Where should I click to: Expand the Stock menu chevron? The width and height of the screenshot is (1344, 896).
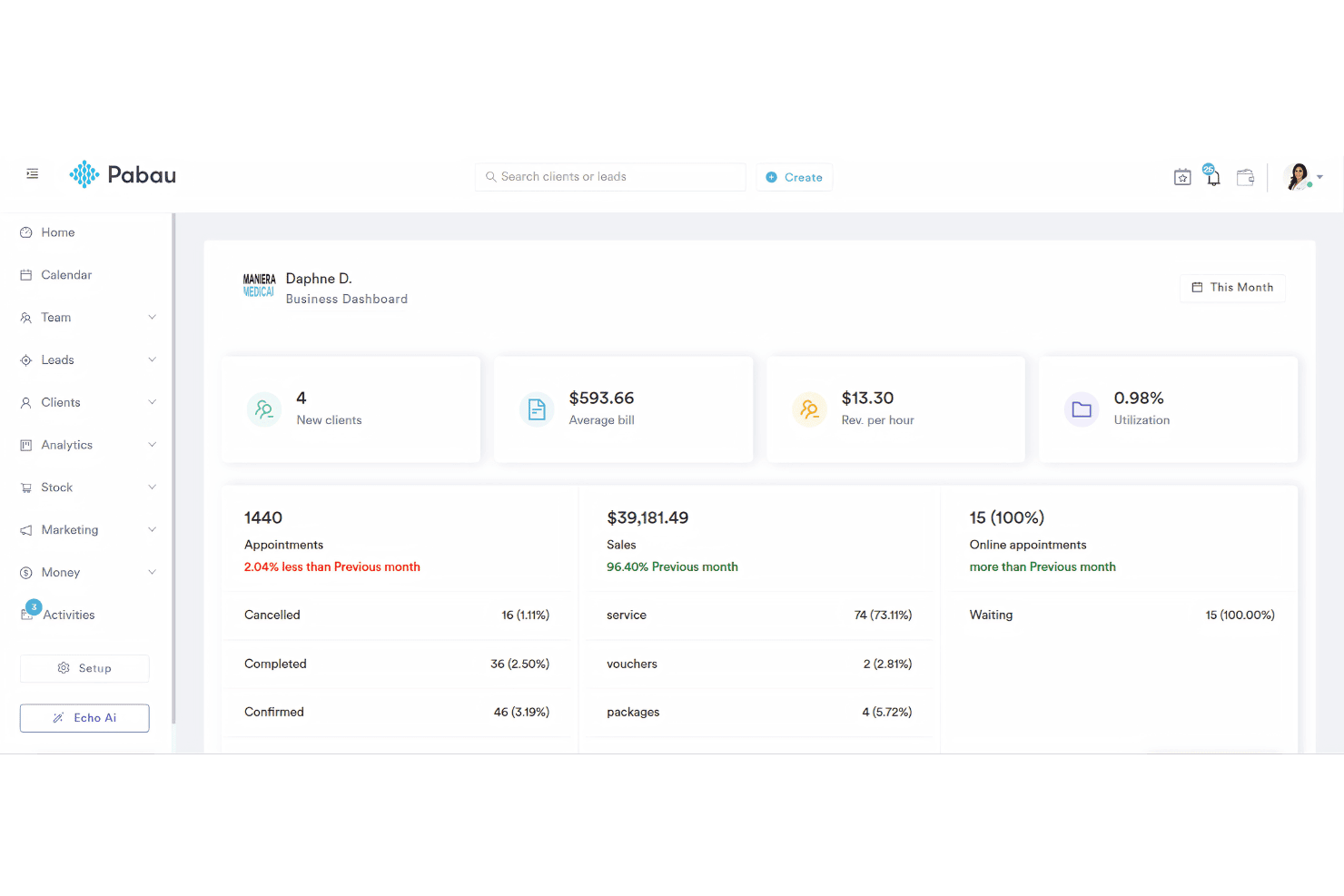tap(153, 487)
